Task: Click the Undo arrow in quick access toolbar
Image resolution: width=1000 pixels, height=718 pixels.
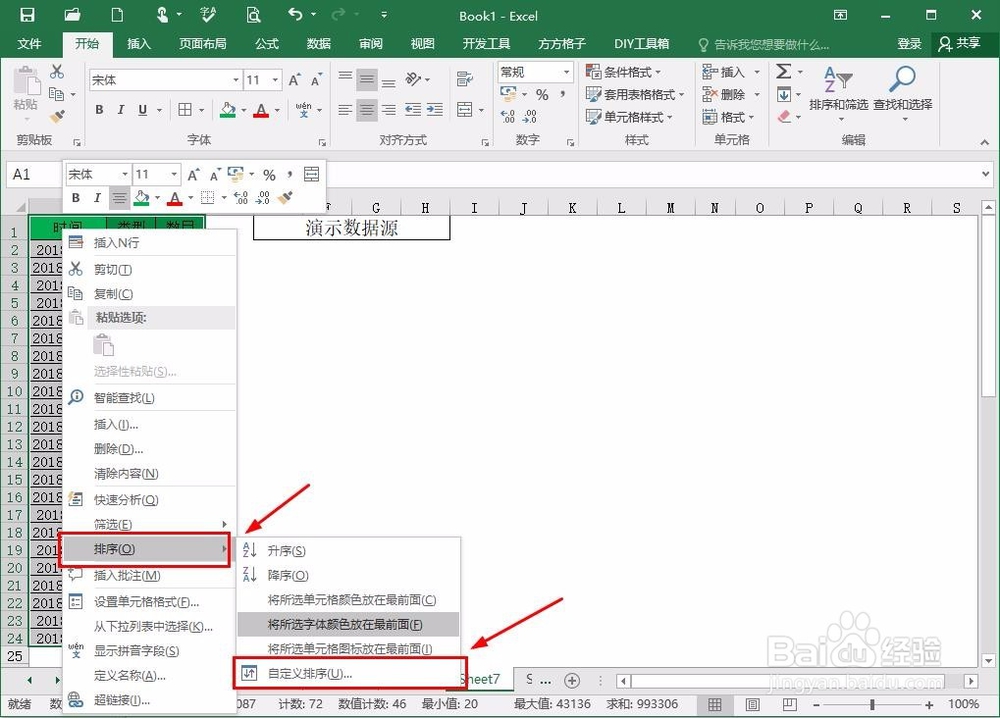Action: [x=295, y=14]
